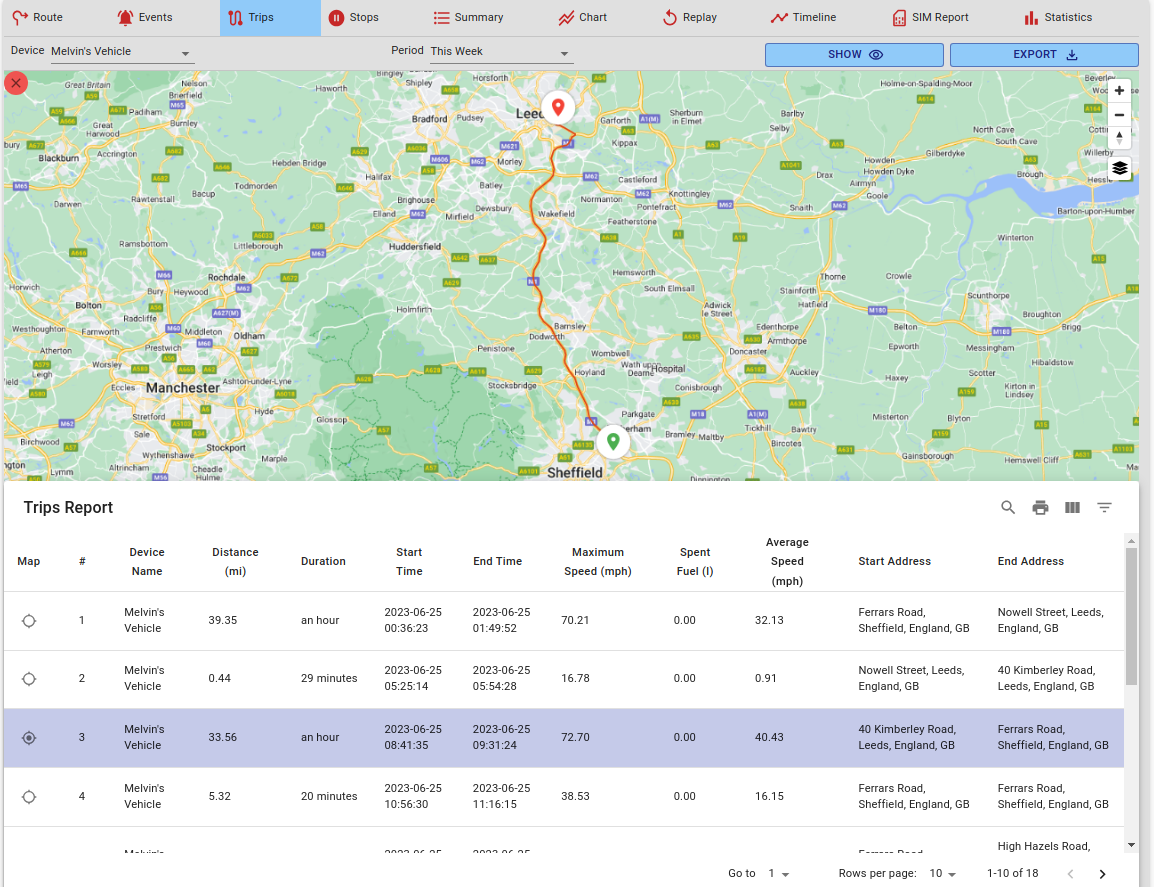The image size is (1154, 887).
Task: Click the End Address column header
Action: 1030,561
